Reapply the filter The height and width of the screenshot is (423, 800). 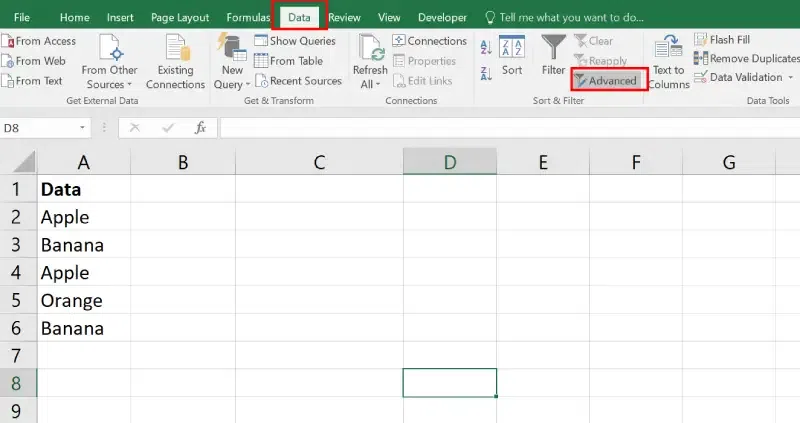(x=601, y=61)
